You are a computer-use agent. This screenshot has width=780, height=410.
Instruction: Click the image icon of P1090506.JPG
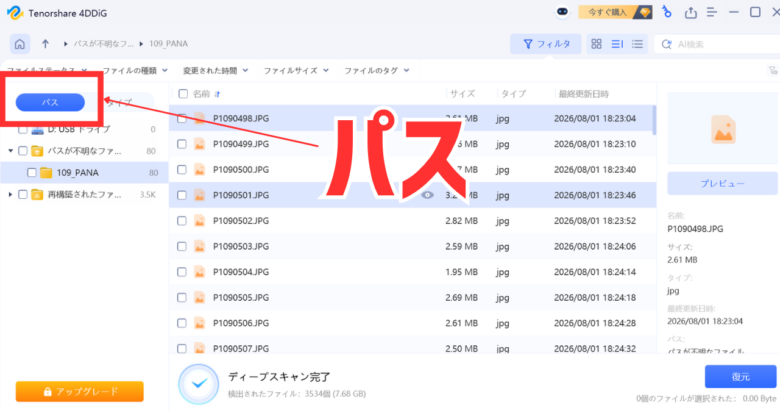tap(199, 323)
